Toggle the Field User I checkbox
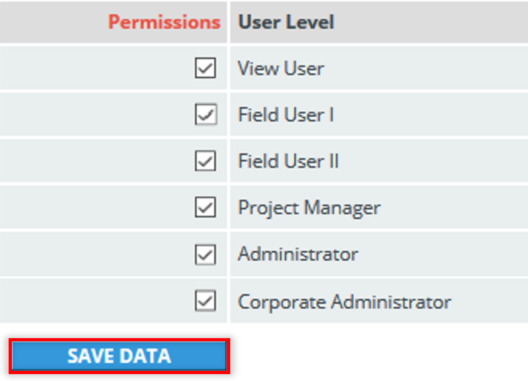 [205, 114]
